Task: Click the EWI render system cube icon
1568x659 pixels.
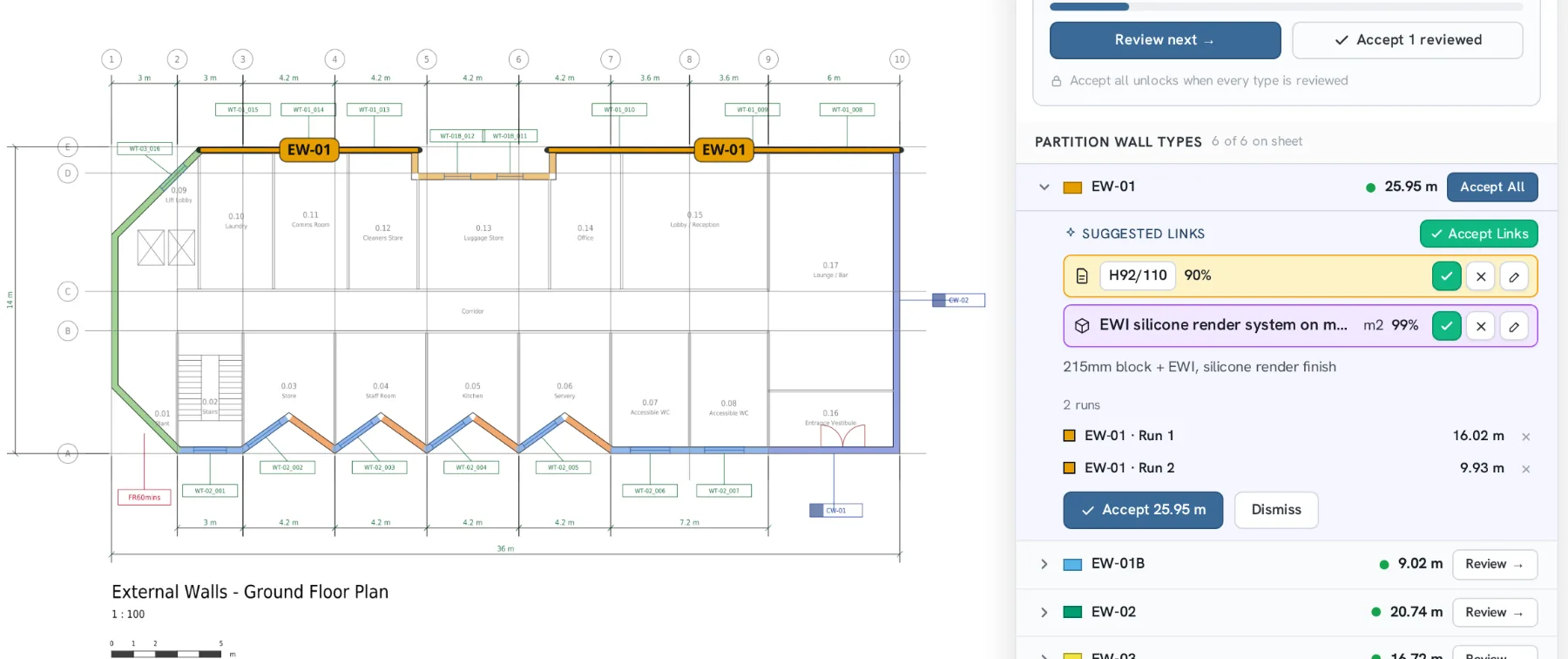Action: coord(1082,325)
